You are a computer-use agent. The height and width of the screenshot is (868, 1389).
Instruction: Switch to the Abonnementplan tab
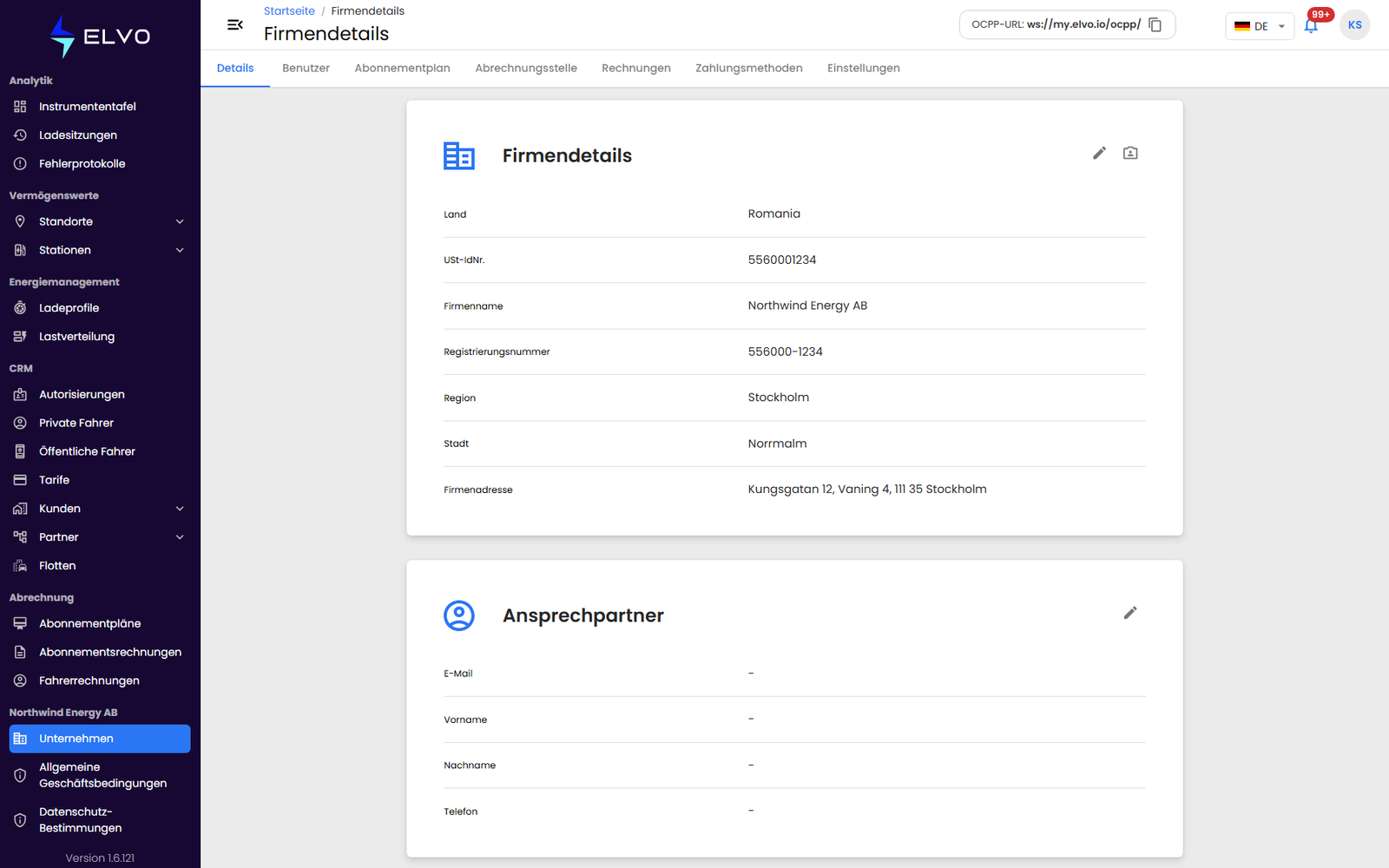[x=402, y=69]
